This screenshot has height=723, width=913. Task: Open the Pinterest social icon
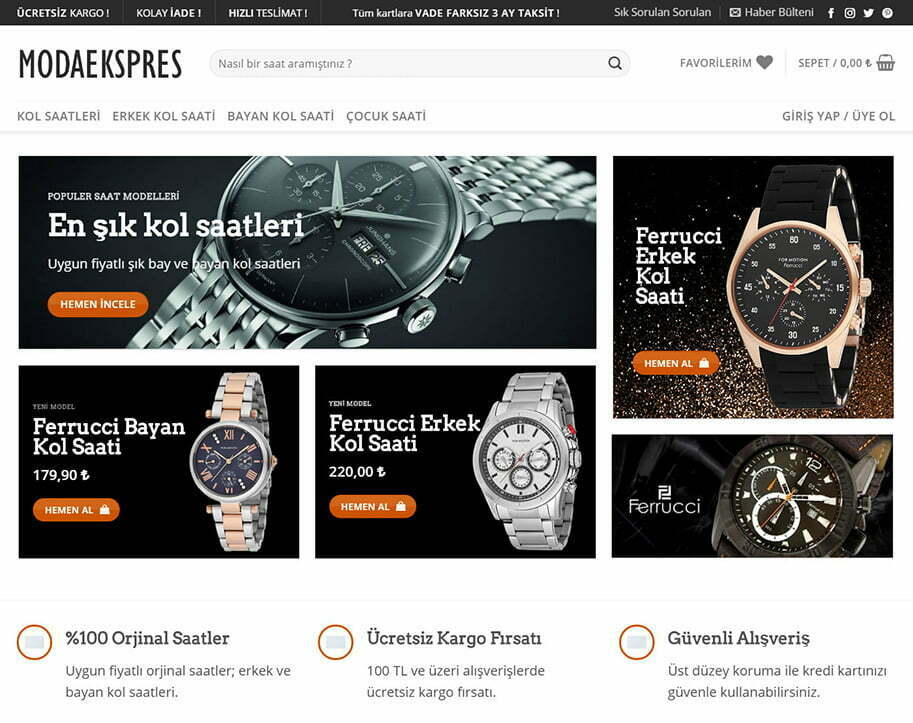[887, 13]
